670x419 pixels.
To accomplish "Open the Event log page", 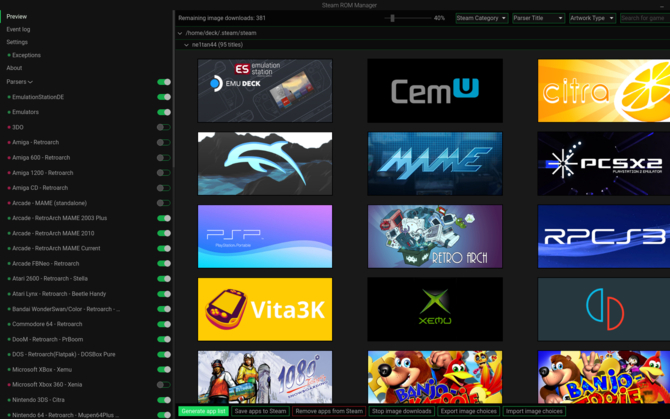I will [x=18, y=29].
